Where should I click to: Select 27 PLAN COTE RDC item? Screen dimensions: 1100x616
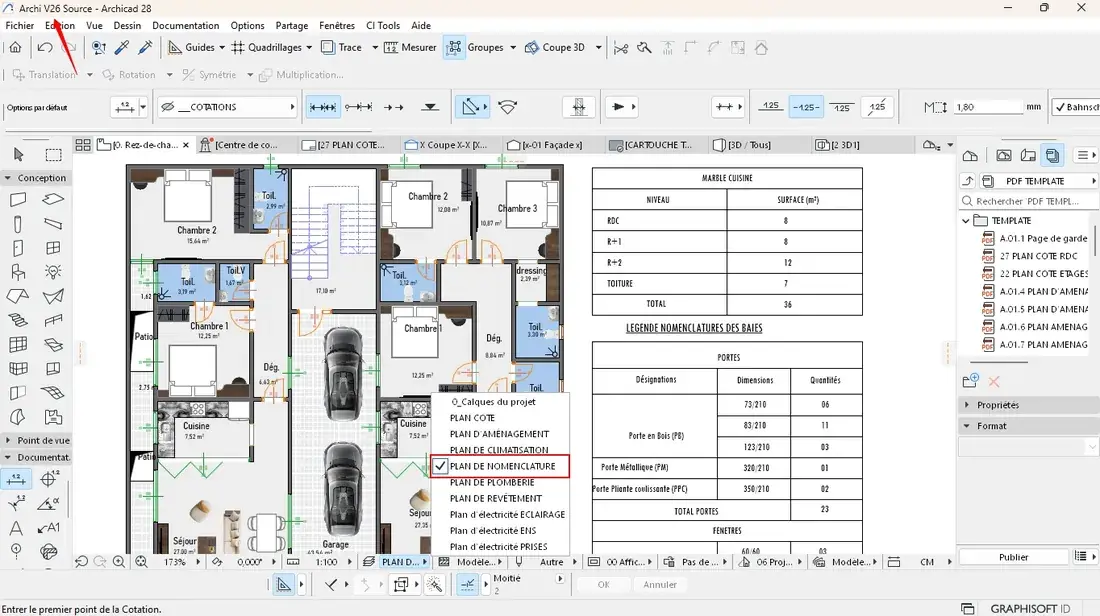coord(1030,256)
